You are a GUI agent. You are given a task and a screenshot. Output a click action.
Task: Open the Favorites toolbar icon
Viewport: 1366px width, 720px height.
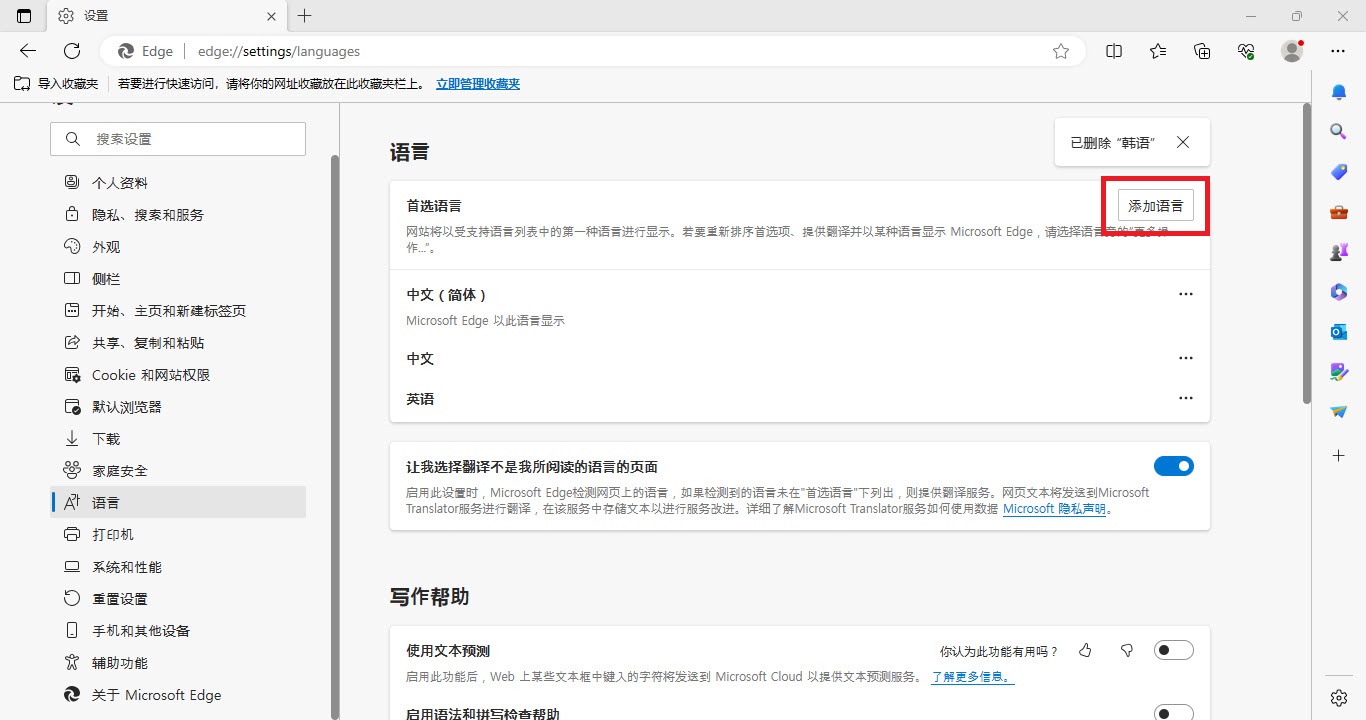pos(1158,51)
